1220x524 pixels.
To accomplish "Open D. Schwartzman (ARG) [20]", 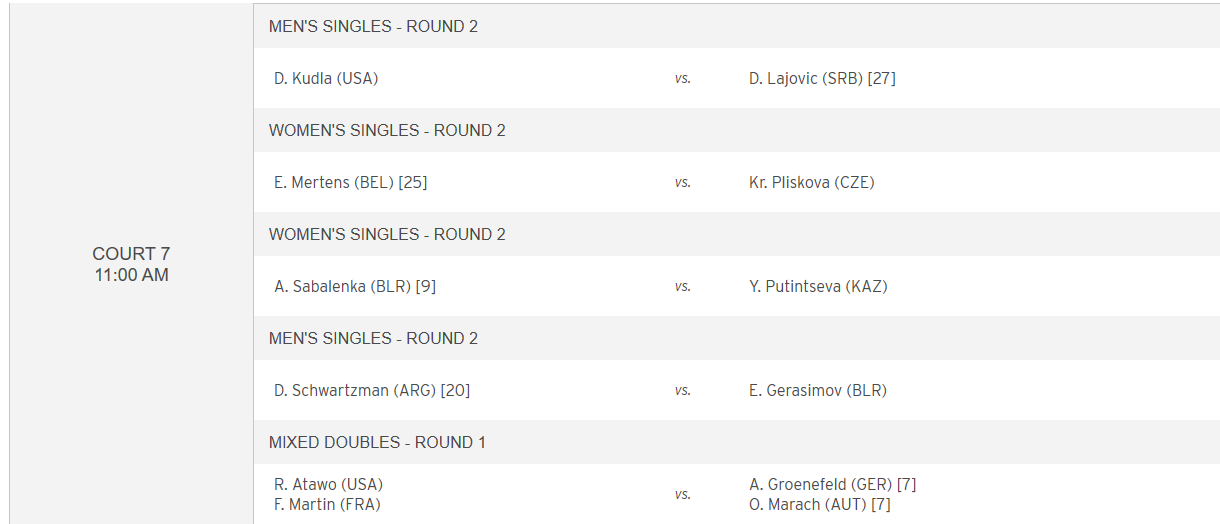I will pyautogui.click(x=372, y=390).
